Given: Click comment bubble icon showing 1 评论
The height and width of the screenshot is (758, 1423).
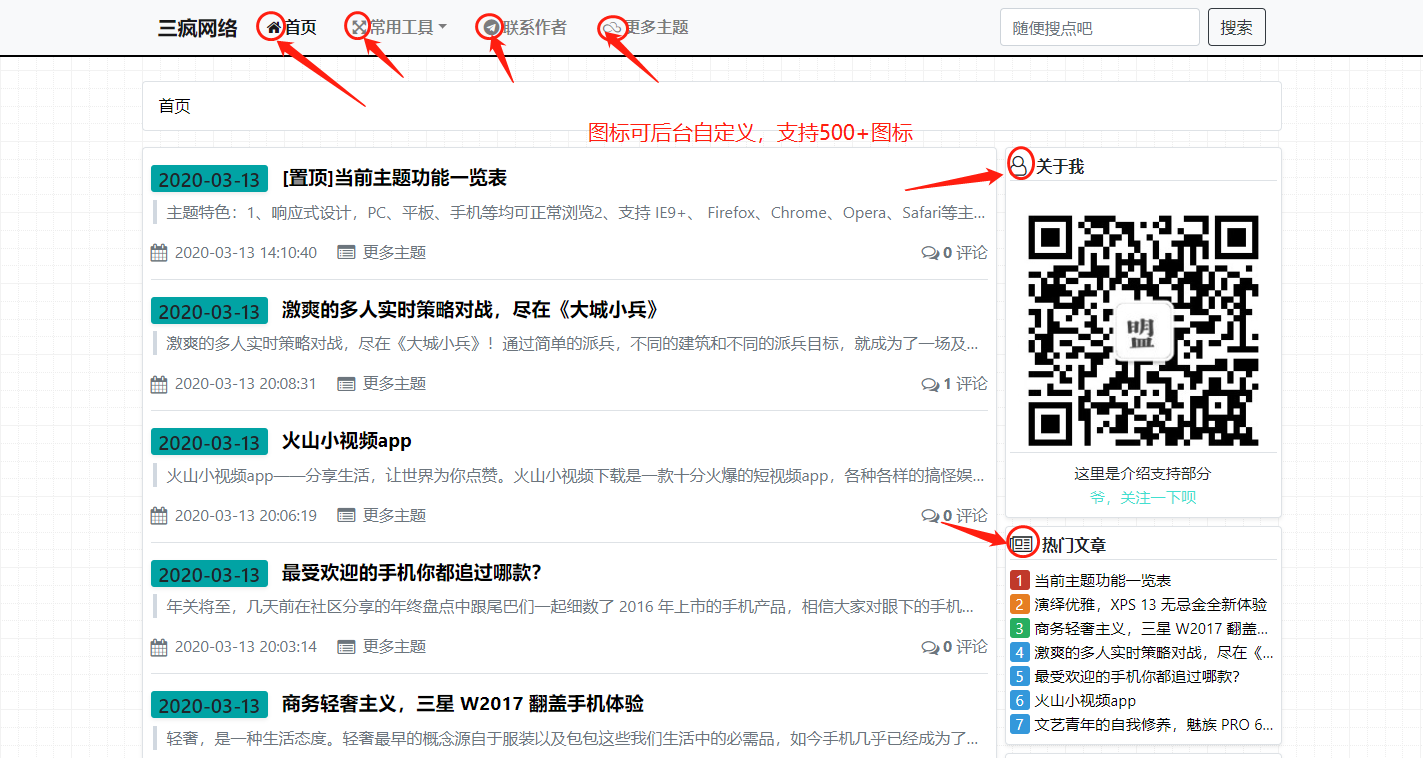Looking at the screenshot, I should click(x=930, y=384).
